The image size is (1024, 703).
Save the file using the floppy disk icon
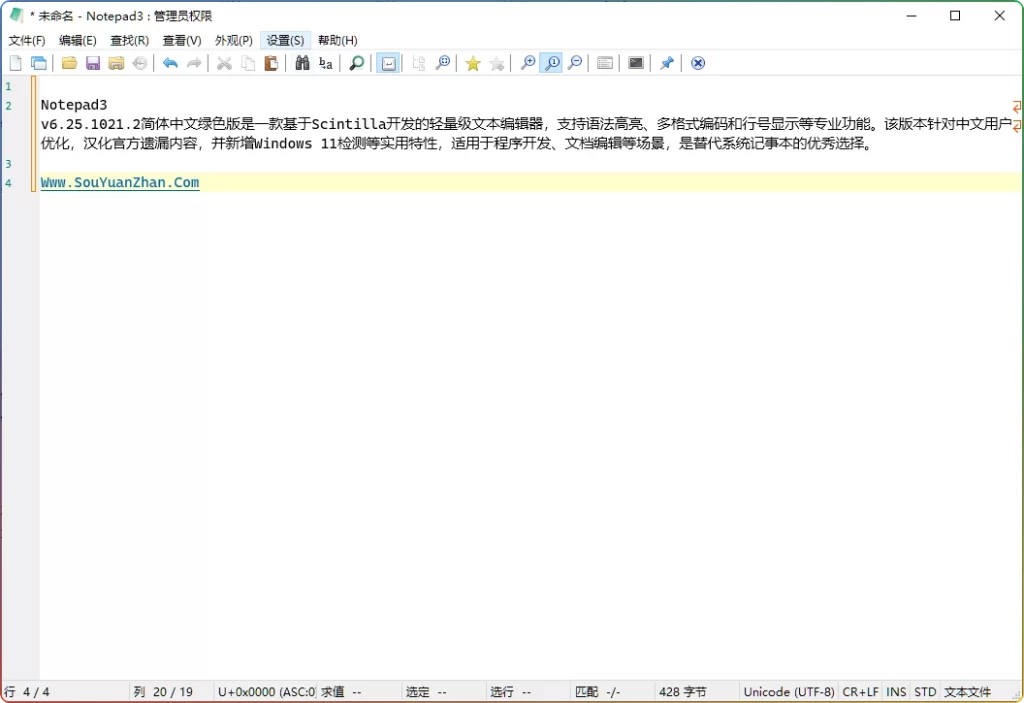tap(93, 63)
